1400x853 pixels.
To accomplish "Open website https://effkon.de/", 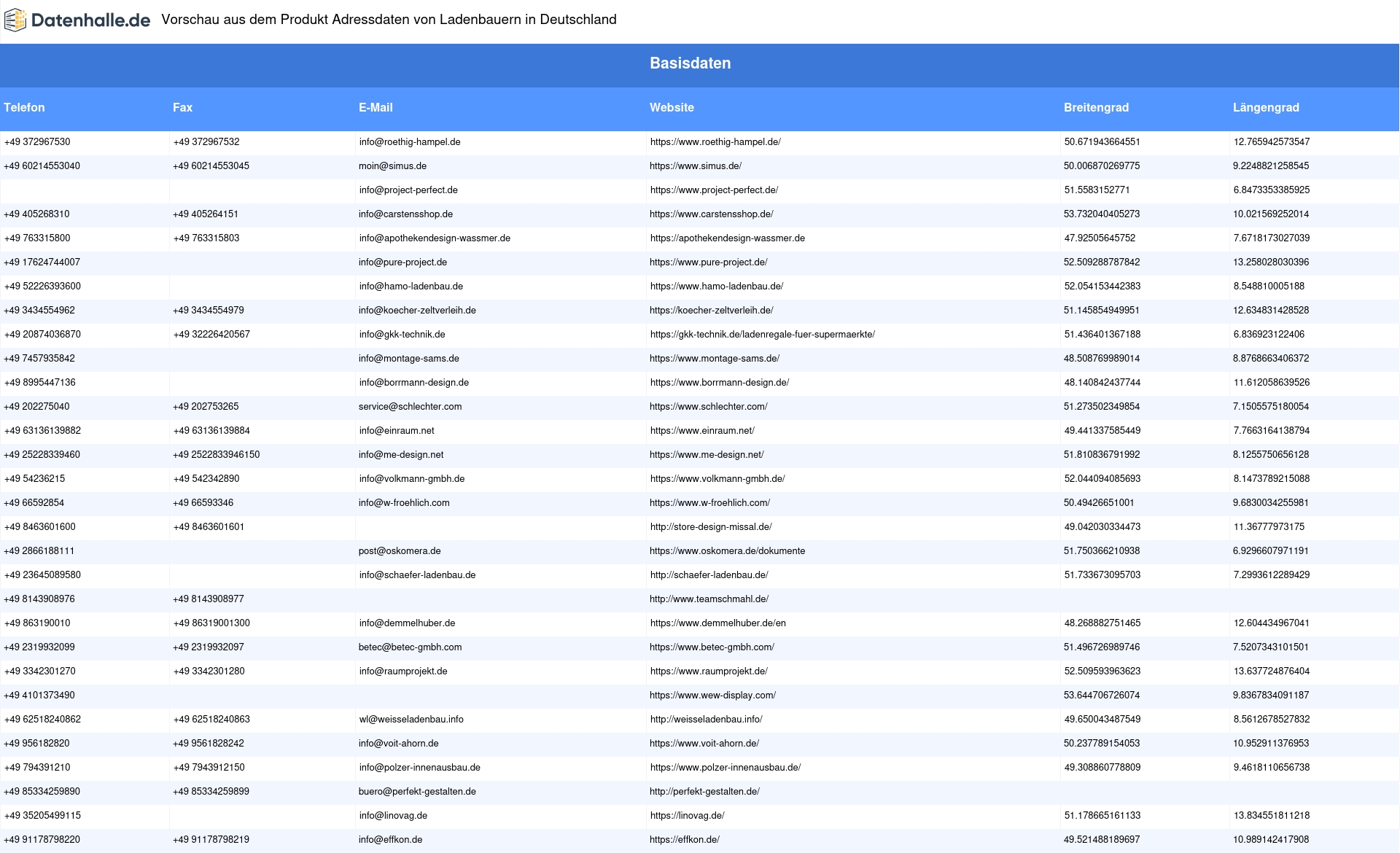I will point(685,840).
